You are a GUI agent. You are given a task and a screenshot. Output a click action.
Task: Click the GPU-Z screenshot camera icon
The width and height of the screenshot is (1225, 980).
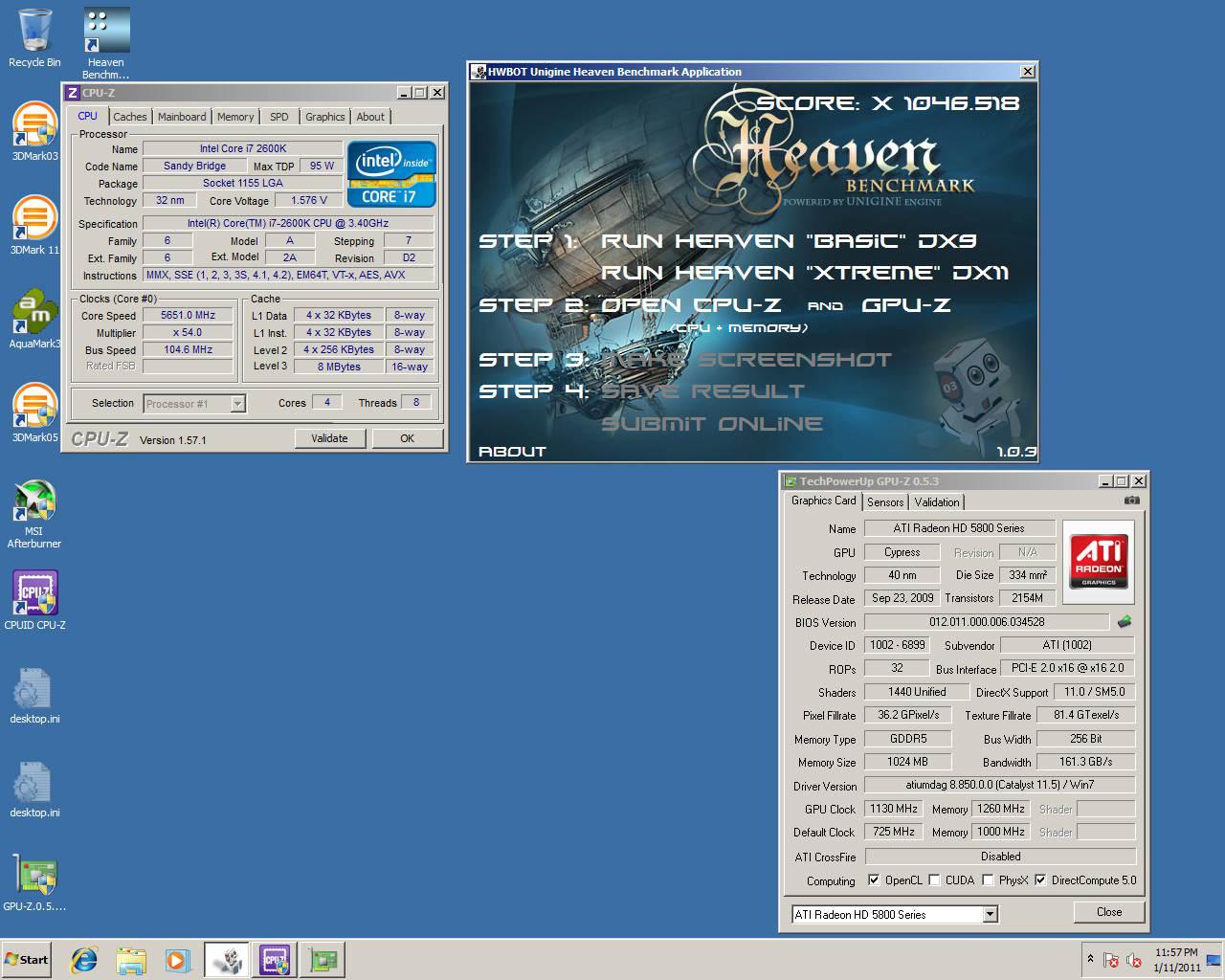[x=1132, y=501]
